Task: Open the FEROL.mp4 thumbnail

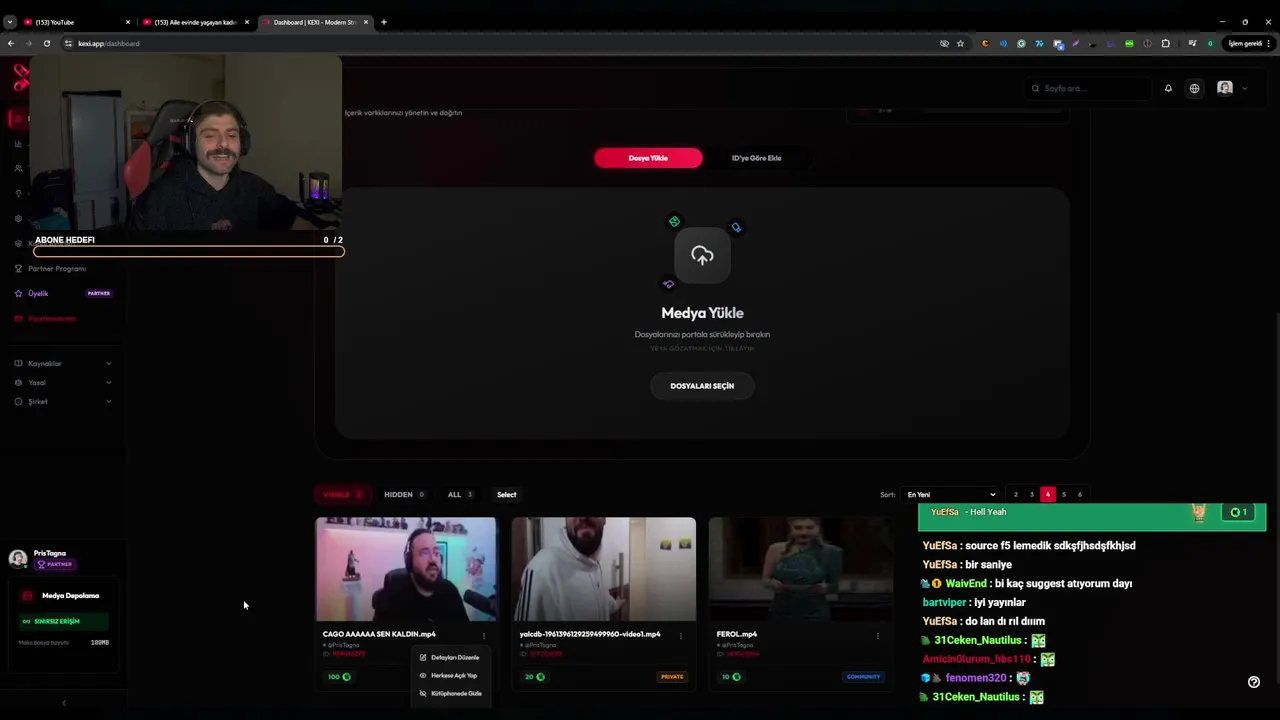Action: click(800, 569)
